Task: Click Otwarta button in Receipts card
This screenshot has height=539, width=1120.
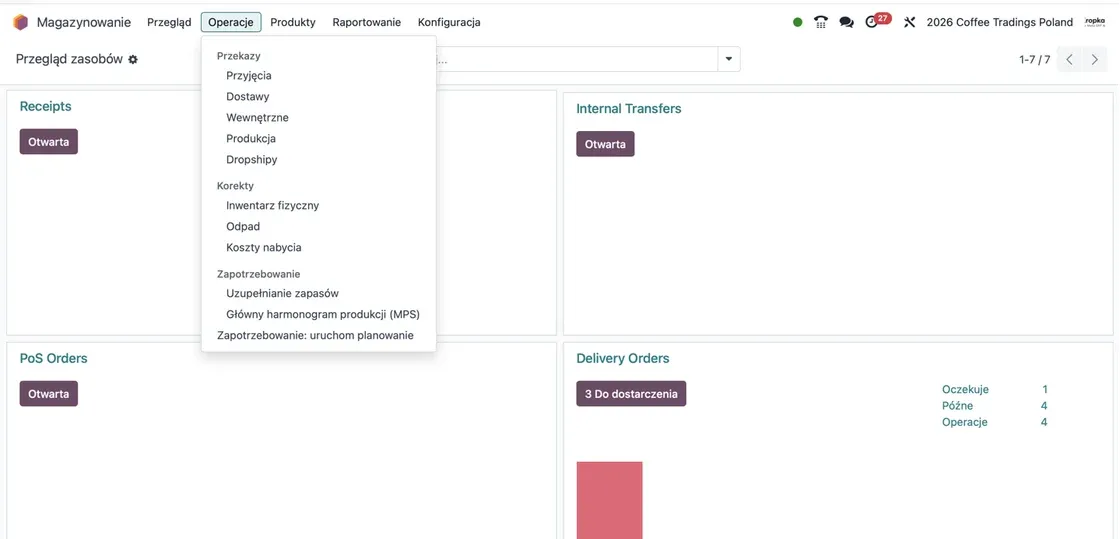Action: [49, 141]
